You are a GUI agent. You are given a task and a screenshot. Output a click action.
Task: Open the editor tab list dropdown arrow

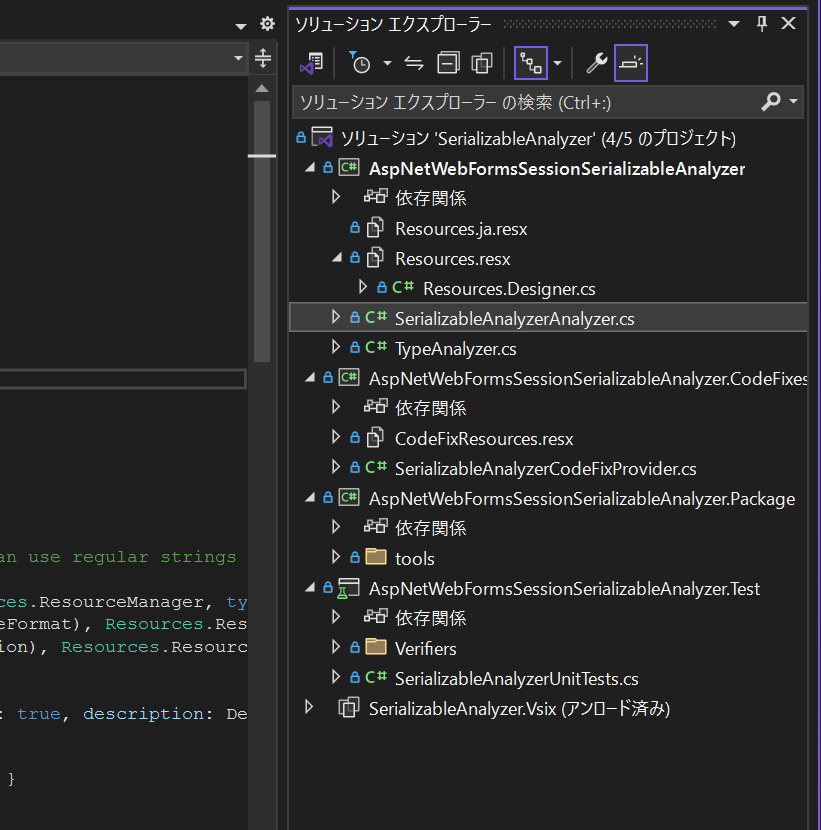point(241,25)
